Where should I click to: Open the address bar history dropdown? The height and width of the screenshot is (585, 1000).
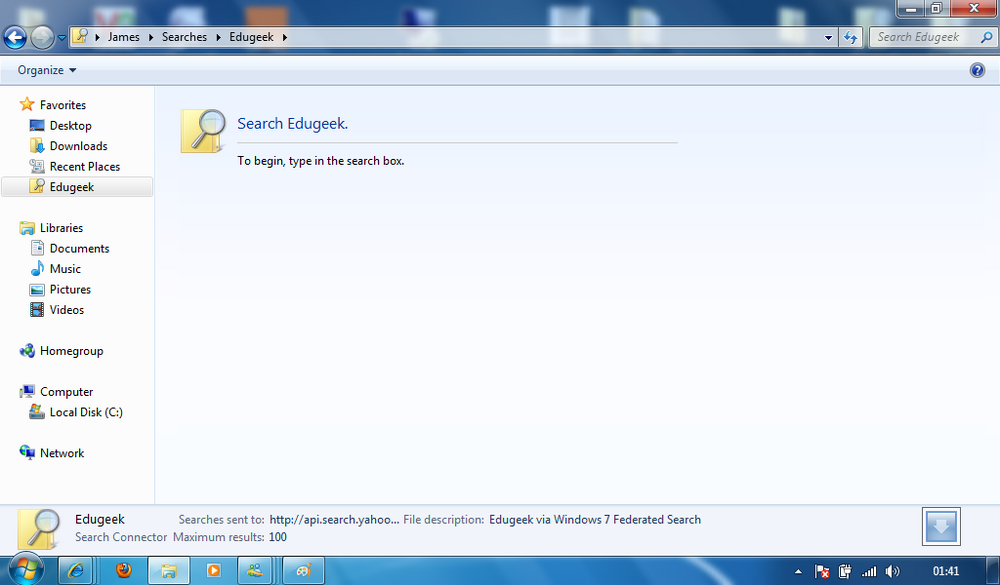[x=828, y=38]
